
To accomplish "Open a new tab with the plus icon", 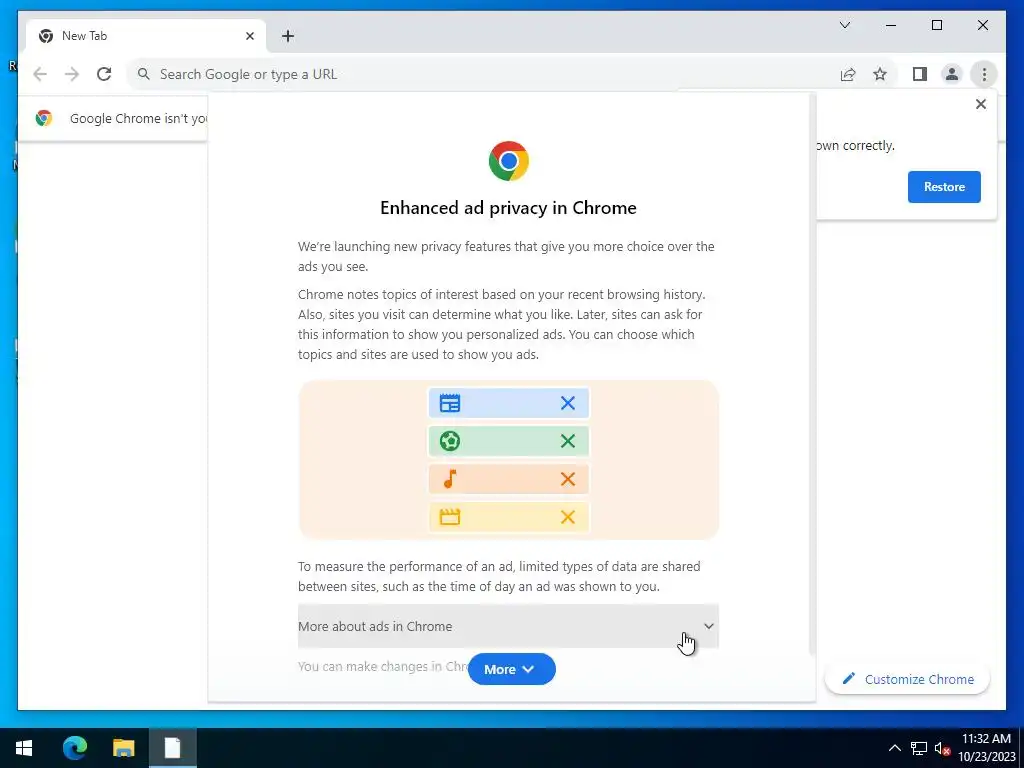I will (288, 36).
